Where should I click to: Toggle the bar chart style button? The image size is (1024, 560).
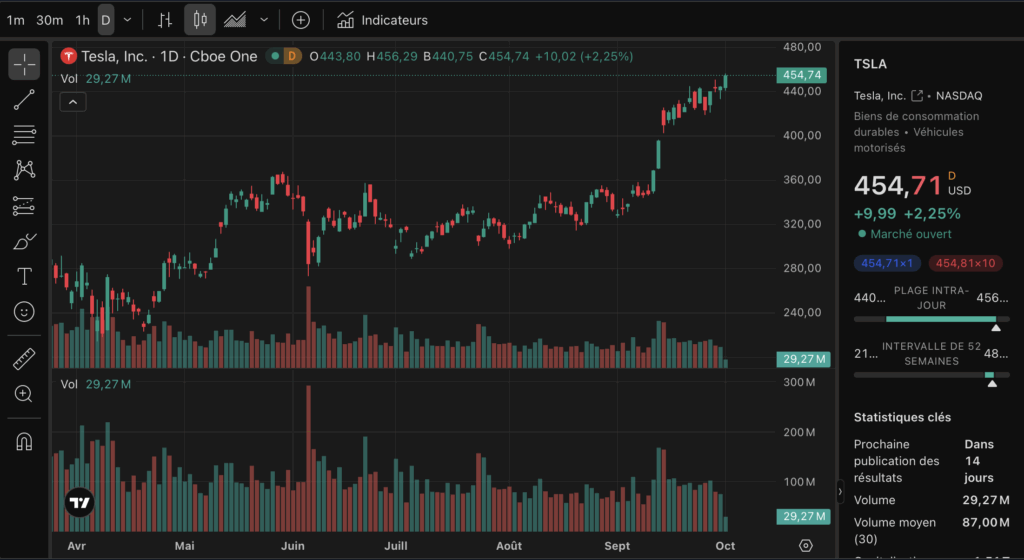[x=166, y=20]
